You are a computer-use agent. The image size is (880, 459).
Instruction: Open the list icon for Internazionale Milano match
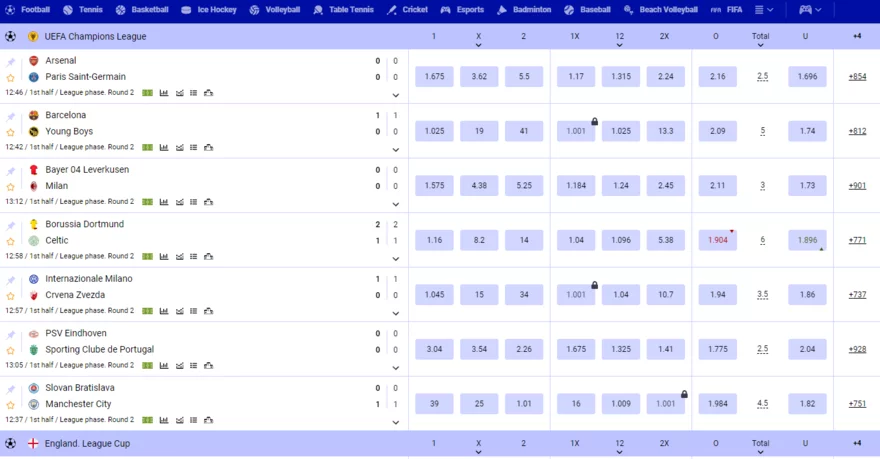coord(193,311)
